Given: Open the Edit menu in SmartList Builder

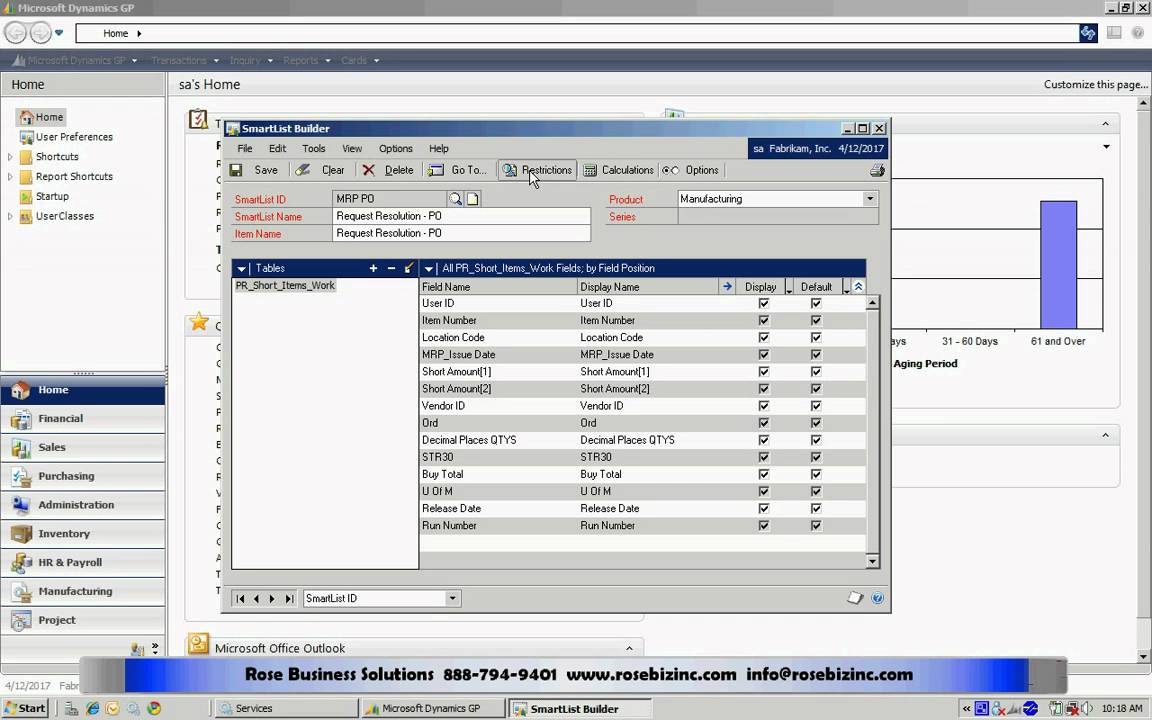Looking at the screenshot, I should 277,148.
